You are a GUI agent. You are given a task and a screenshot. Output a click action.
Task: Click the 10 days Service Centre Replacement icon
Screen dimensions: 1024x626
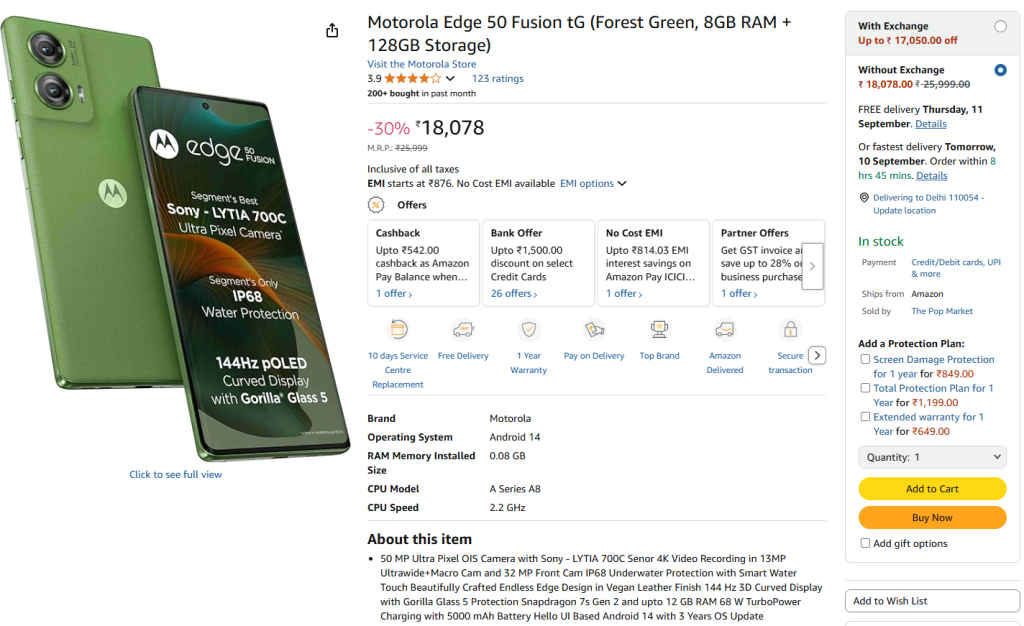tap(398, 328)
